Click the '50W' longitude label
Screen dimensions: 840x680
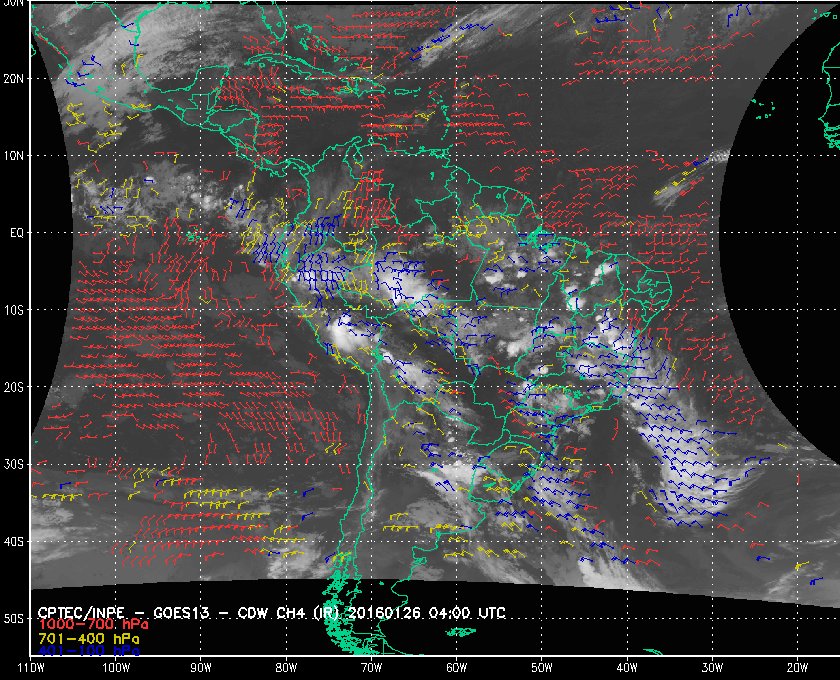point(542,668)
